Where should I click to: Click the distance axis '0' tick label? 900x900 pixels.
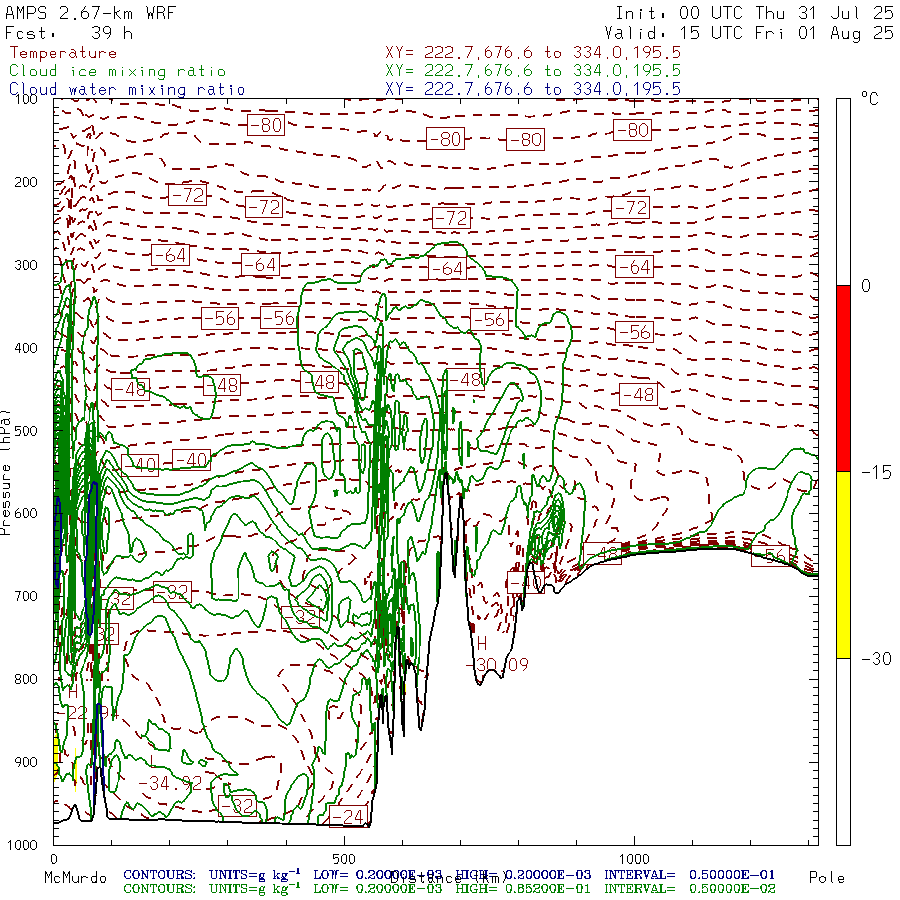[54, 859]
